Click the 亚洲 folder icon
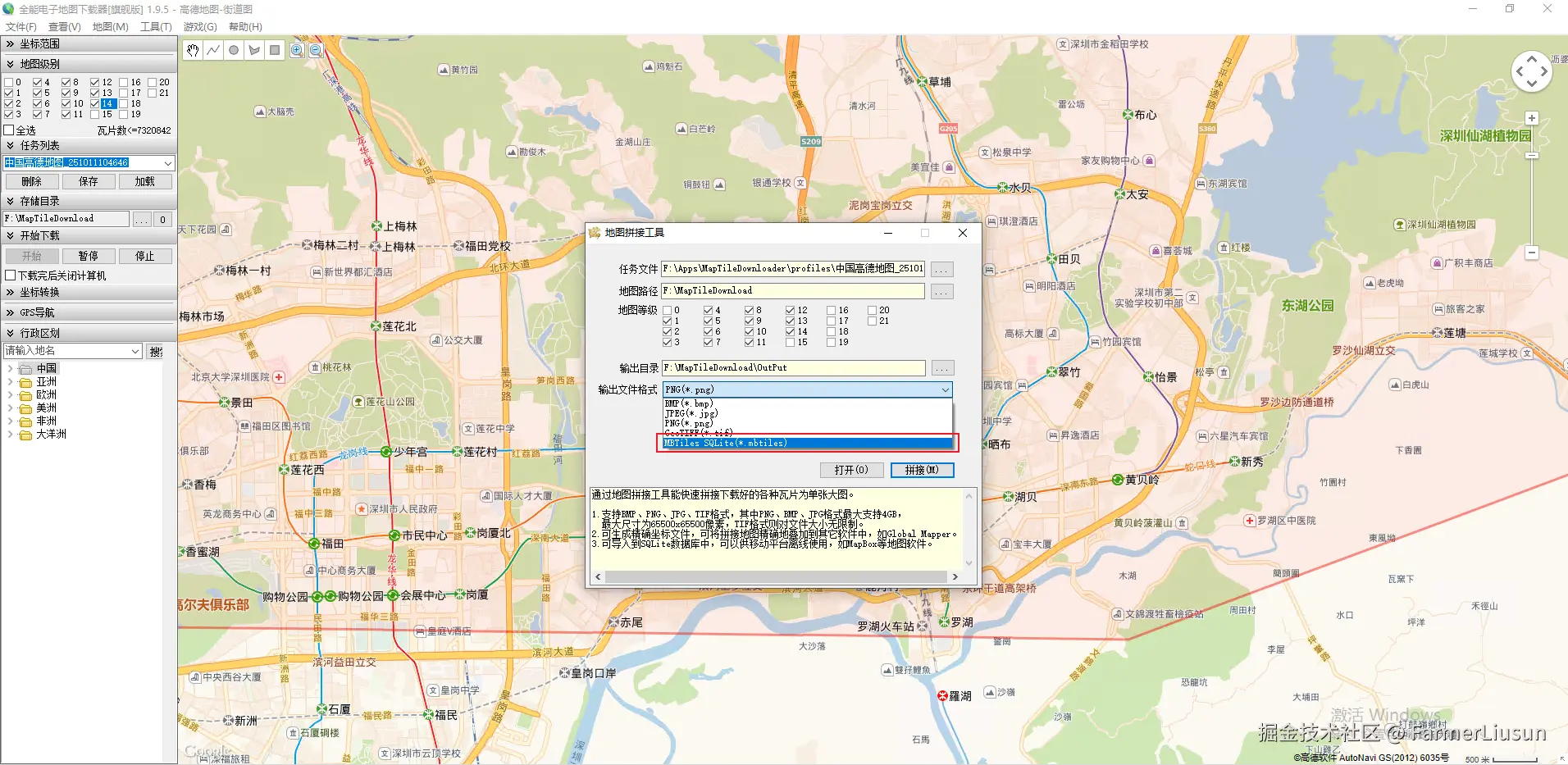The width and height of the screenshot is (1568, 765). pos(25,382)
